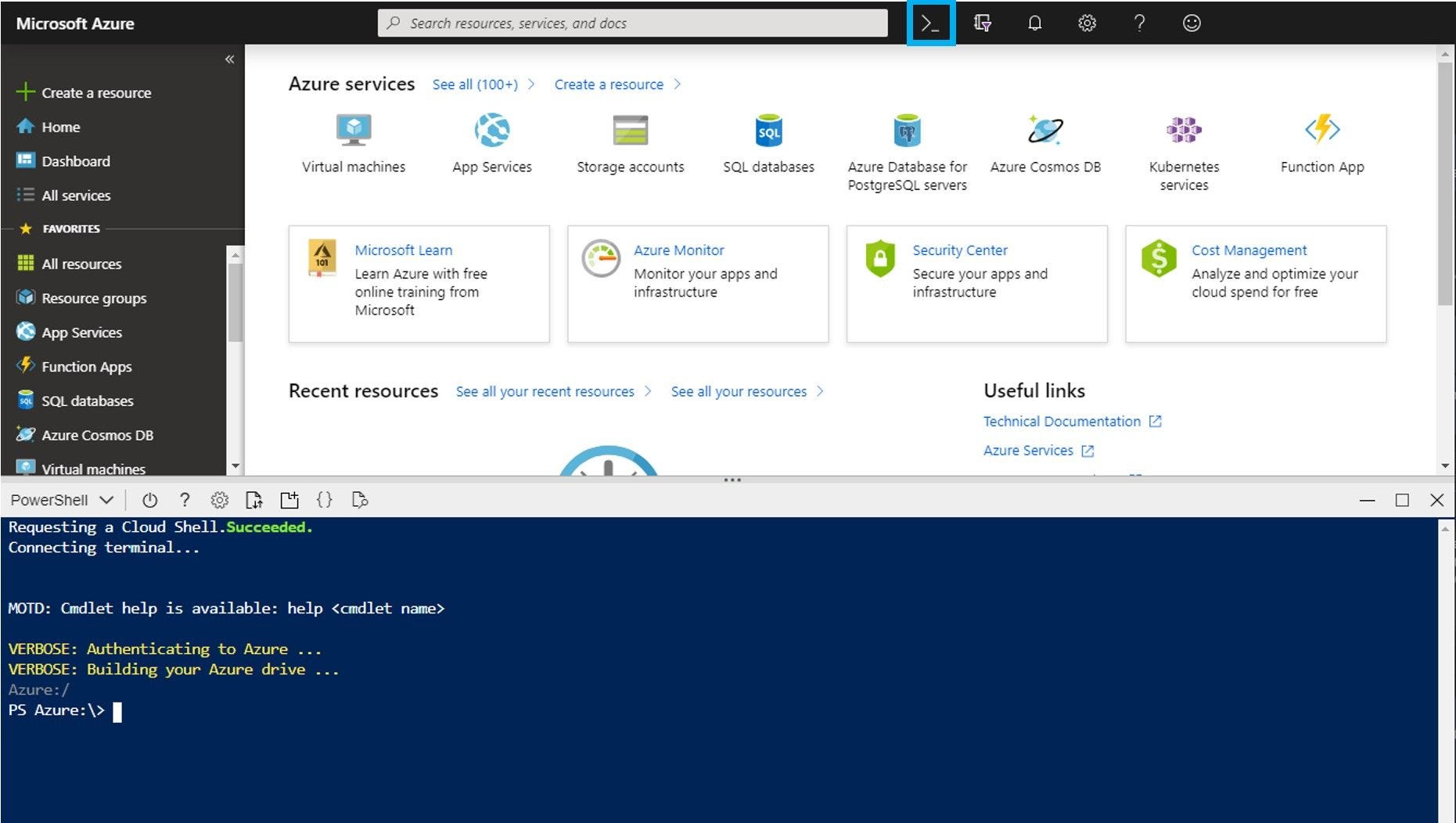This screenshot has height=823, width=1456.
Task: Click sidebar favorites scroll up arrow
Action: tap(235, 255)
